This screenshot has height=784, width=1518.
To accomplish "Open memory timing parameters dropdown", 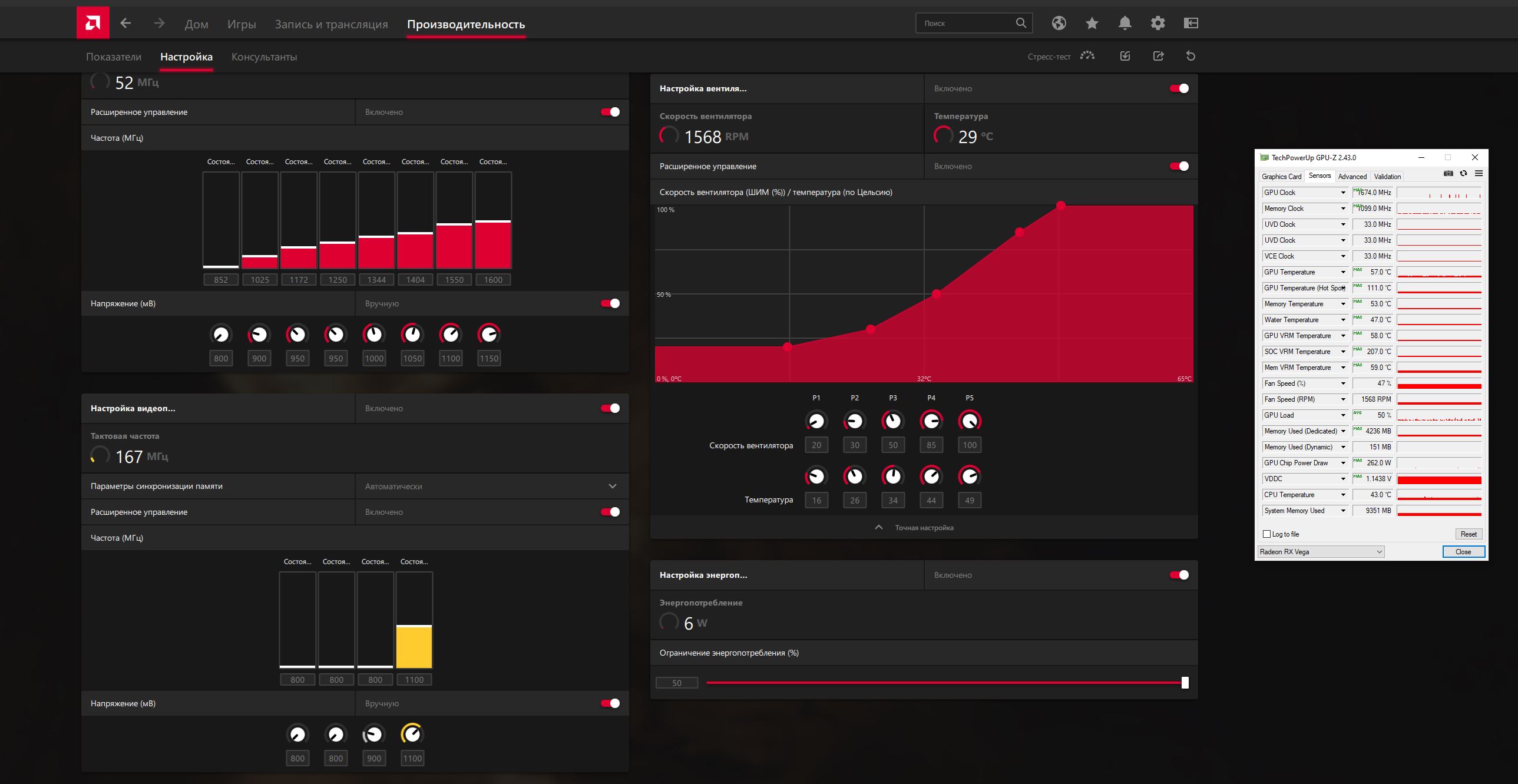I will point(491,487).
